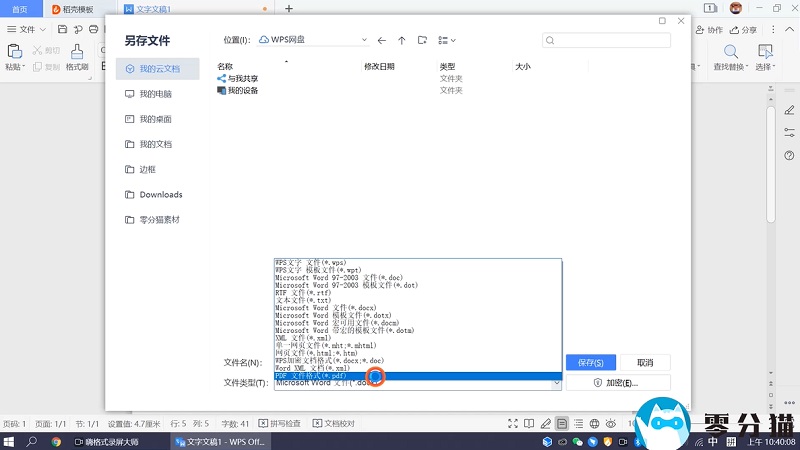Screen dimensions: 800x450
Task: Create a new folder icon
Action: (422, 40)
